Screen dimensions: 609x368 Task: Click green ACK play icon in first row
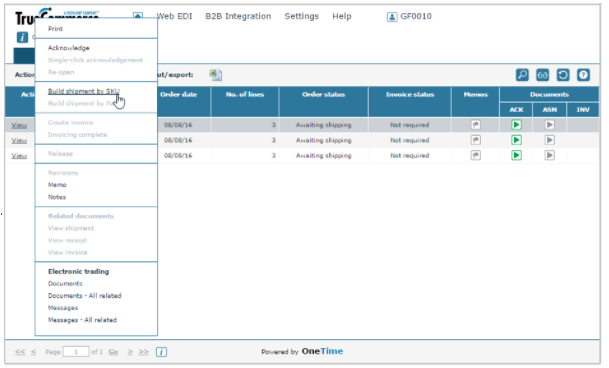coord(516,125)
